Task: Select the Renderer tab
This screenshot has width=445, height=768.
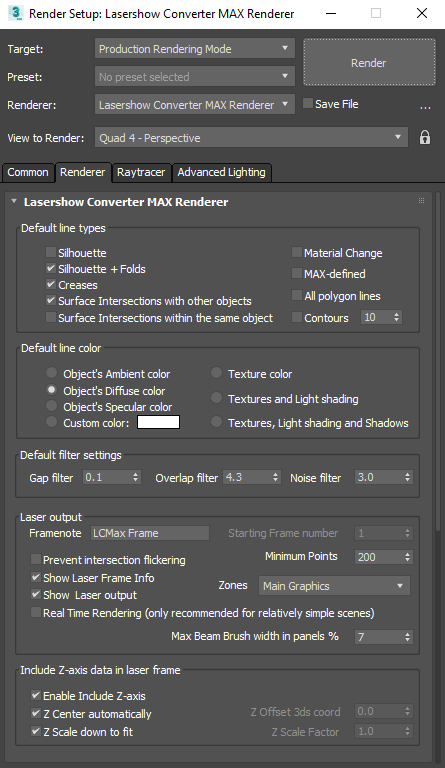Action: tap(83, 172)
